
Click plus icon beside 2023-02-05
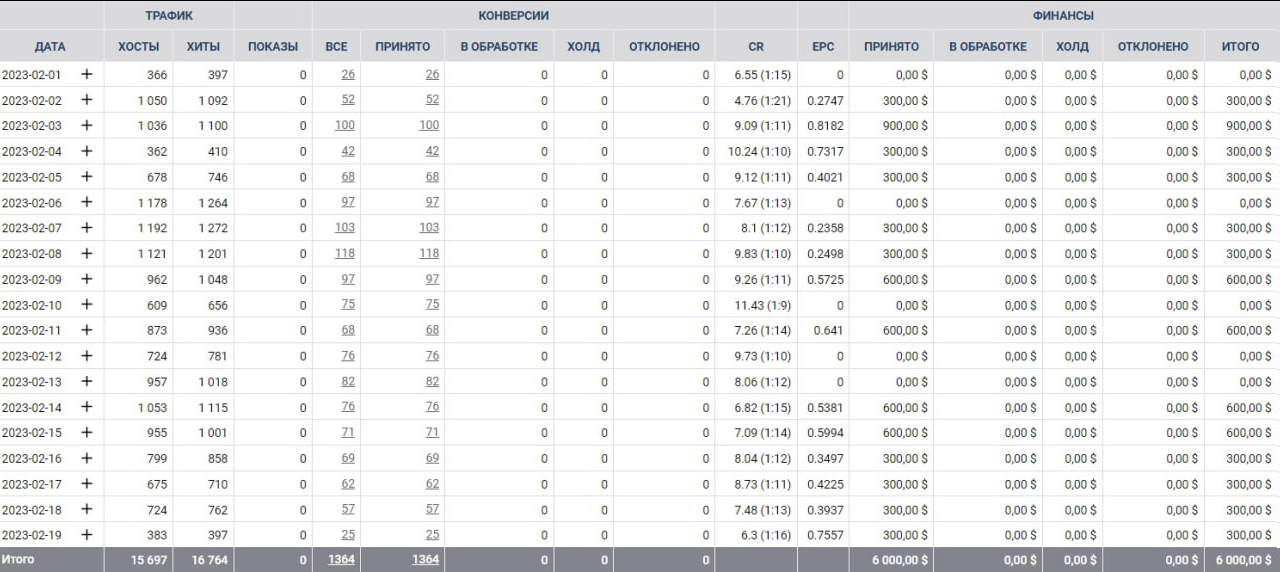(x=87, y=176)
